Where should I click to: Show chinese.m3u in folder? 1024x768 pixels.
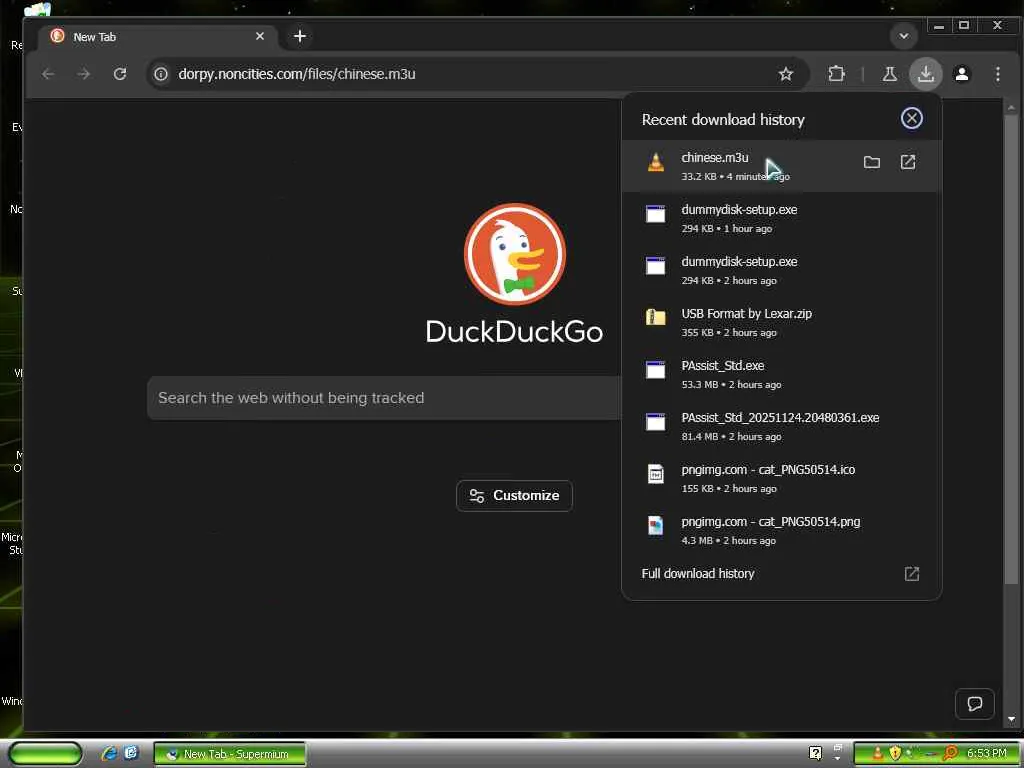[x=871, y=162]
